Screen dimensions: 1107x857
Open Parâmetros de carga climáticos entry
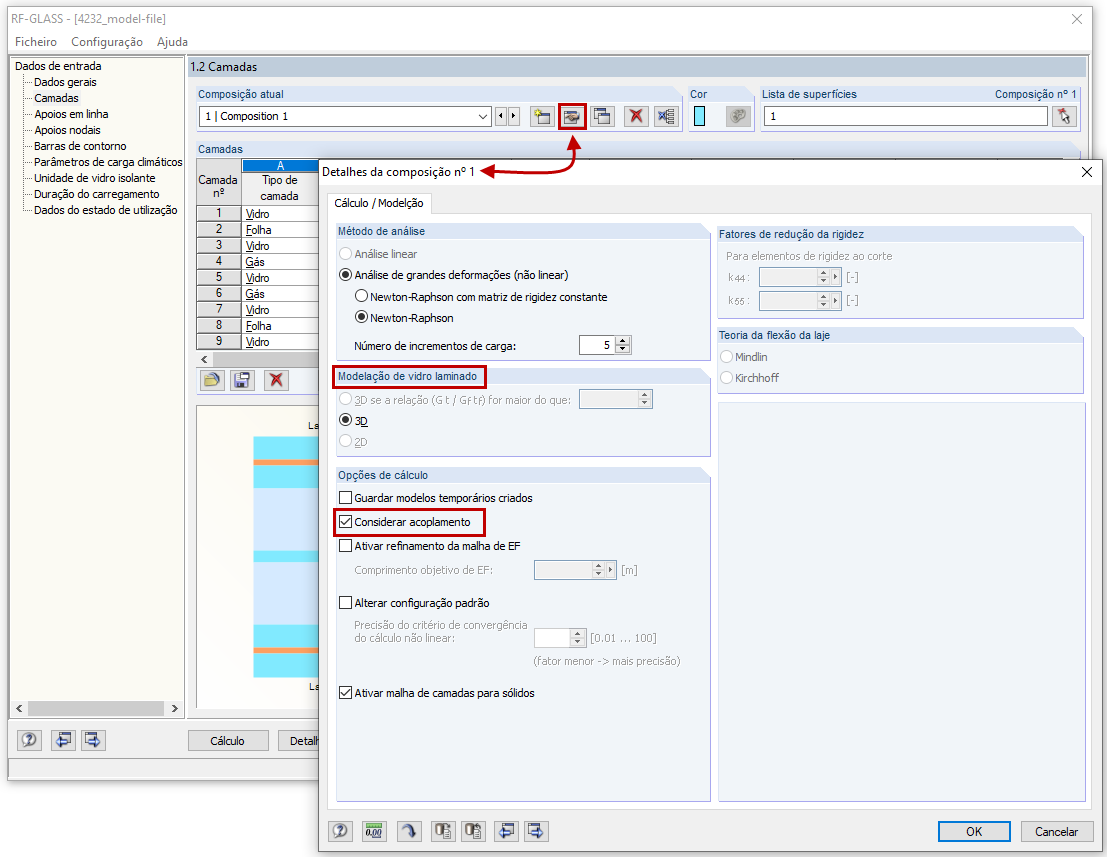tap(108, 162)
